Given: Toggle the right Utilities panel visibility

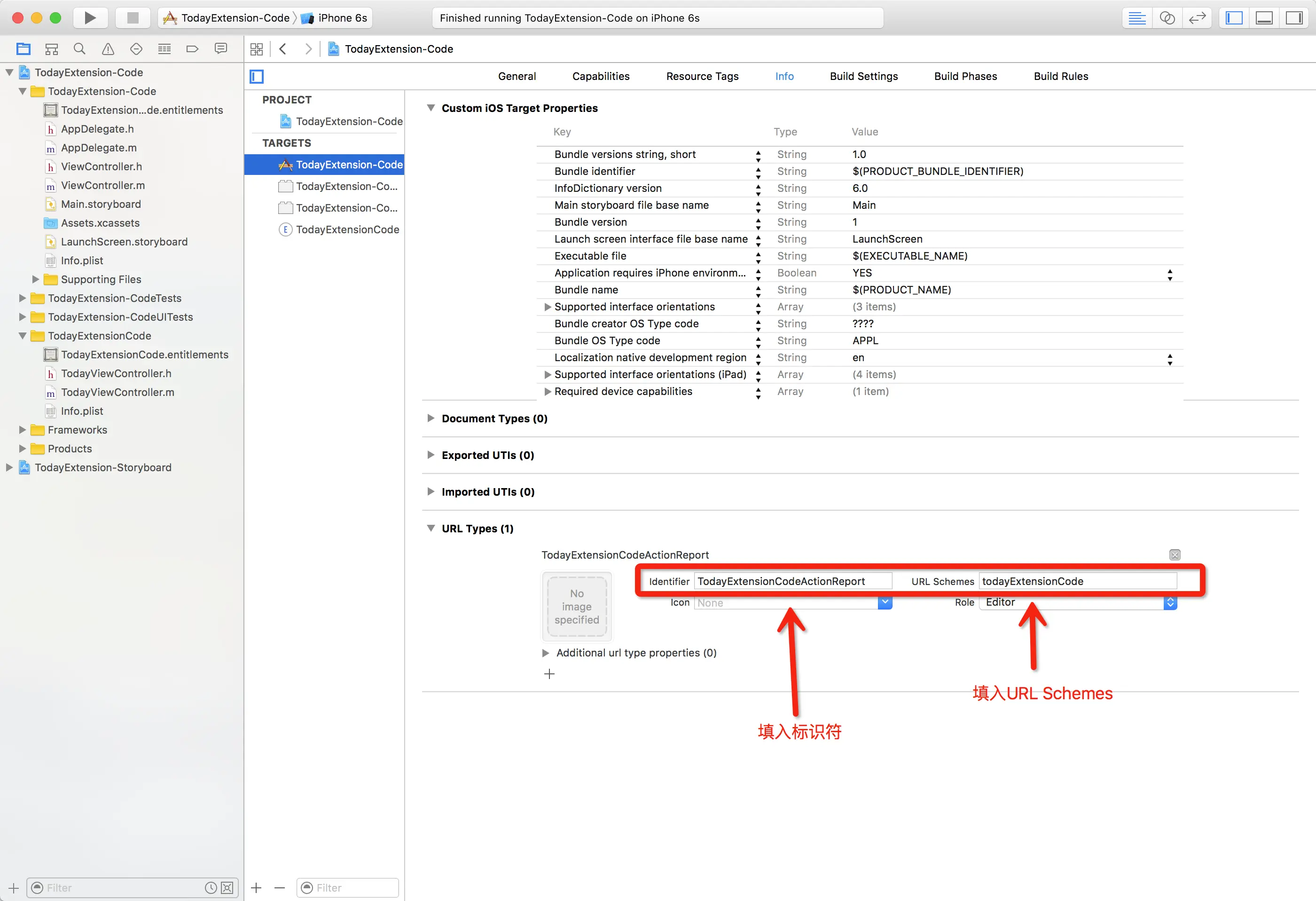Looking at the screenshot, I should 1294,17.
